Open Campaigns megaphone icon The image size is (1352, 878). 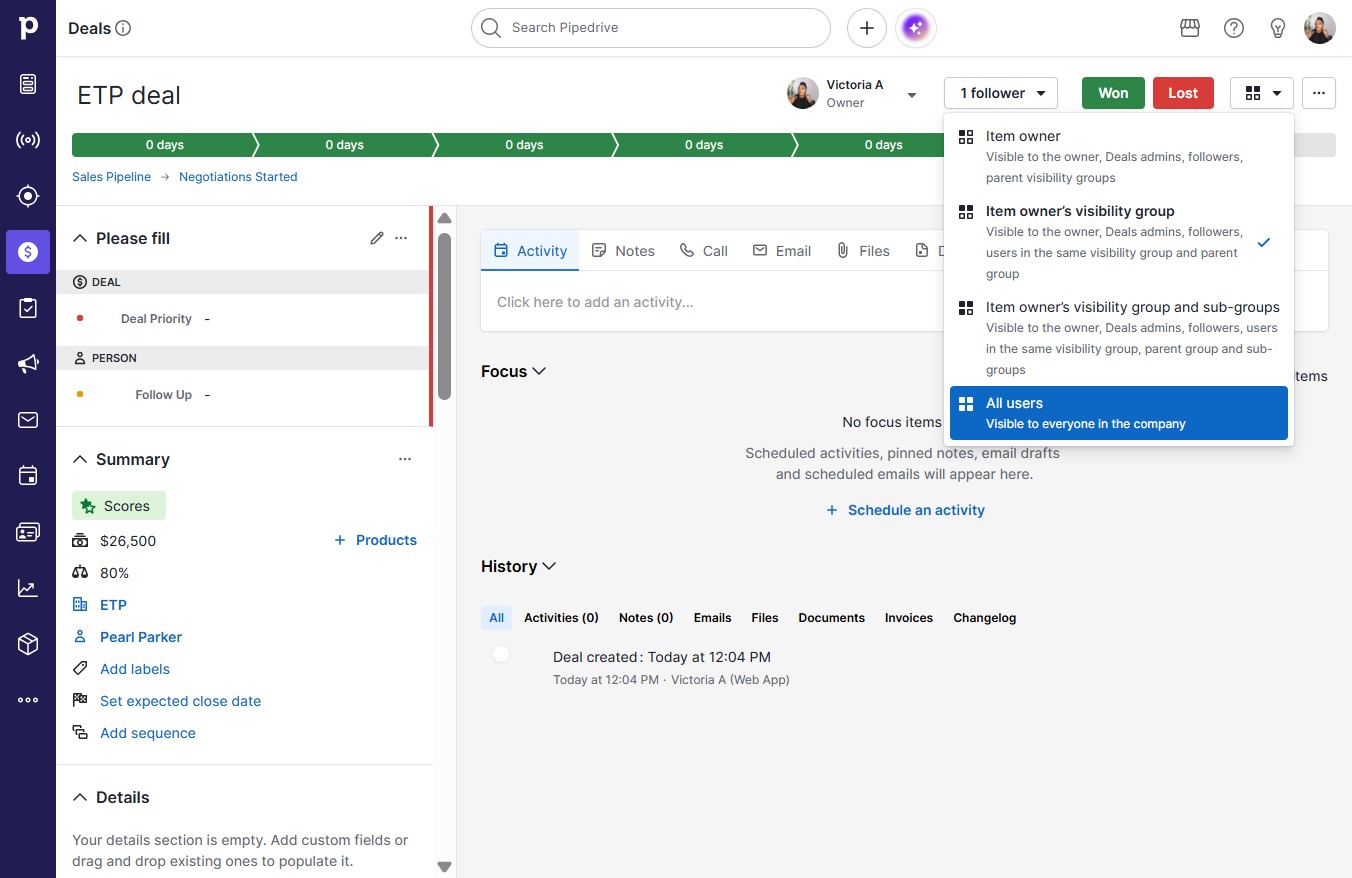coord(28,364)
